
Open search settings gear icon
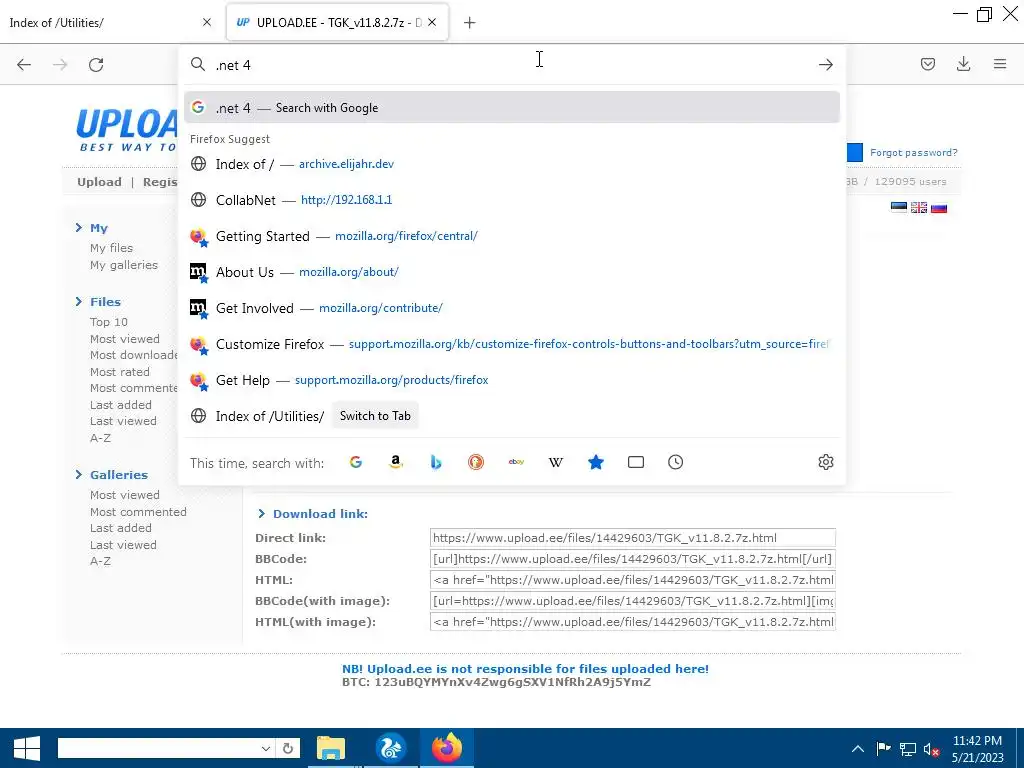point(825,462)
